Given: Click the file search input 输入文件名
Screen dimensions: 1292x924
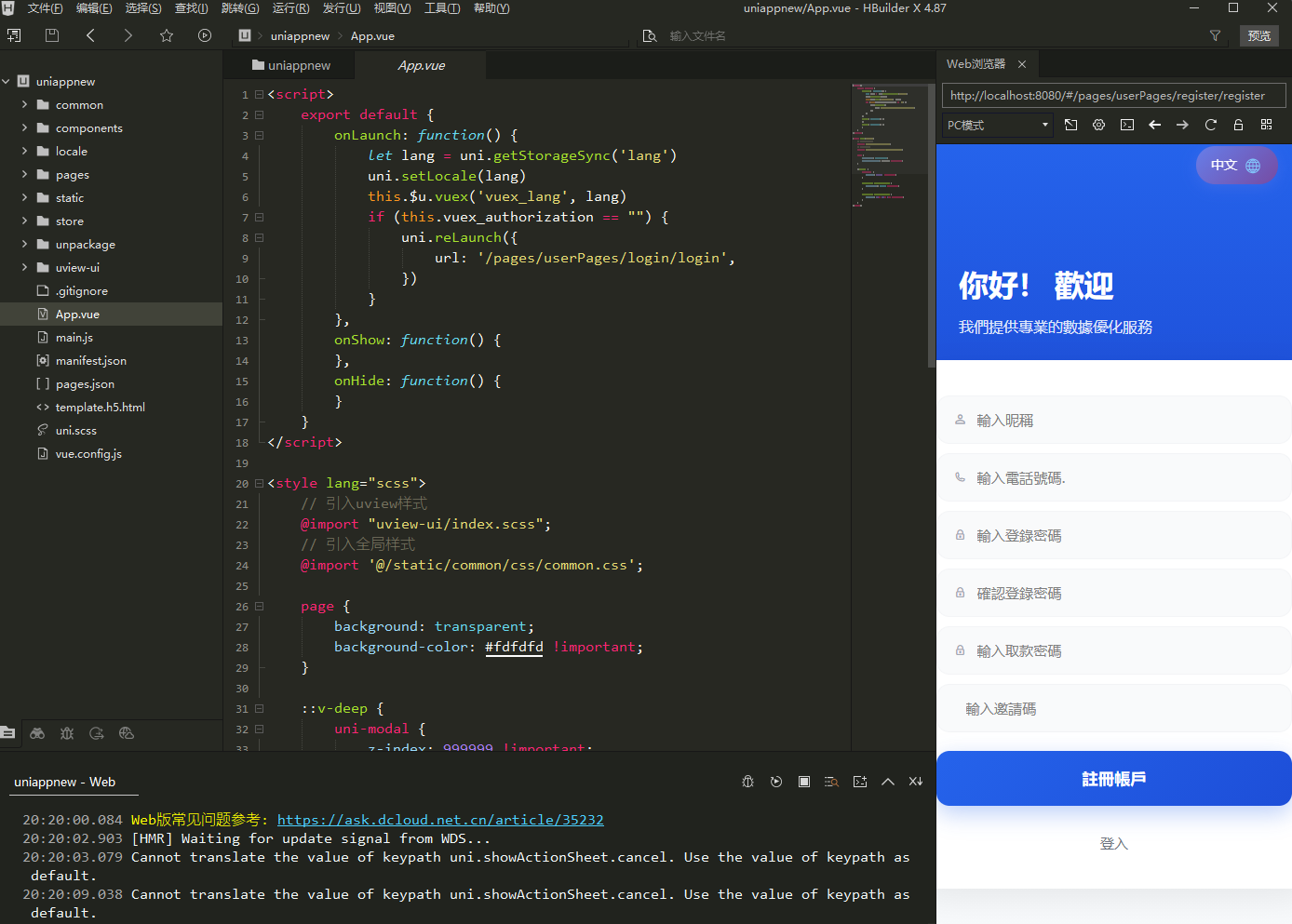Looking at the screenshot, I should (x=697, y=36).
